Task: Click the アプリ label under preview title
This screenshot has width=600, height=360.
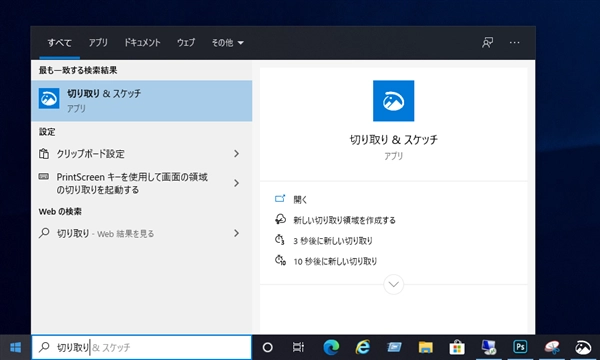Action: pyautogui.click(x=393, y=156)
